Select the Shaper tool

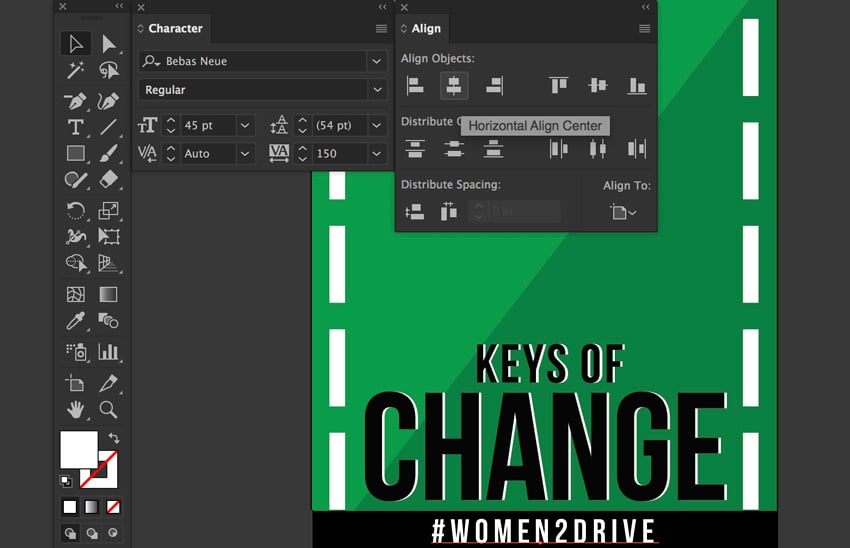75,179
